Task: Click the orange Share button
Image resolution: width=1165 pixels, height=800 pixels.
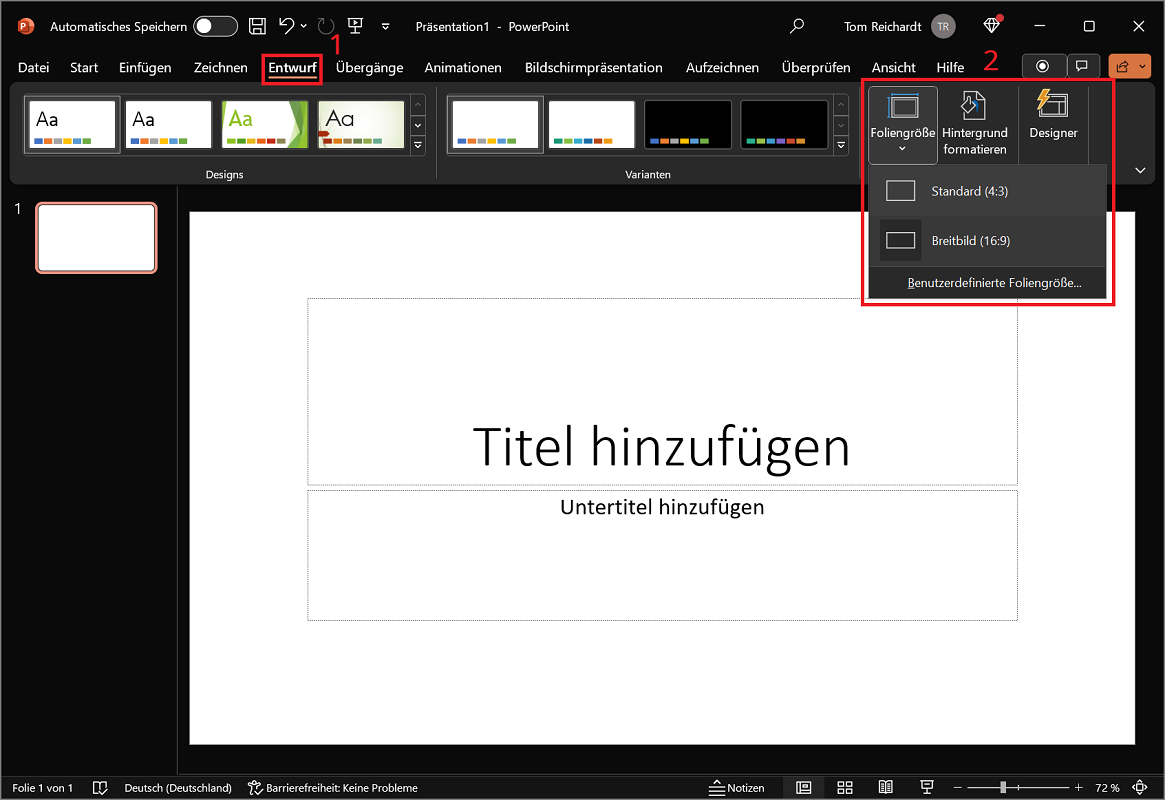Action: 1122,66
